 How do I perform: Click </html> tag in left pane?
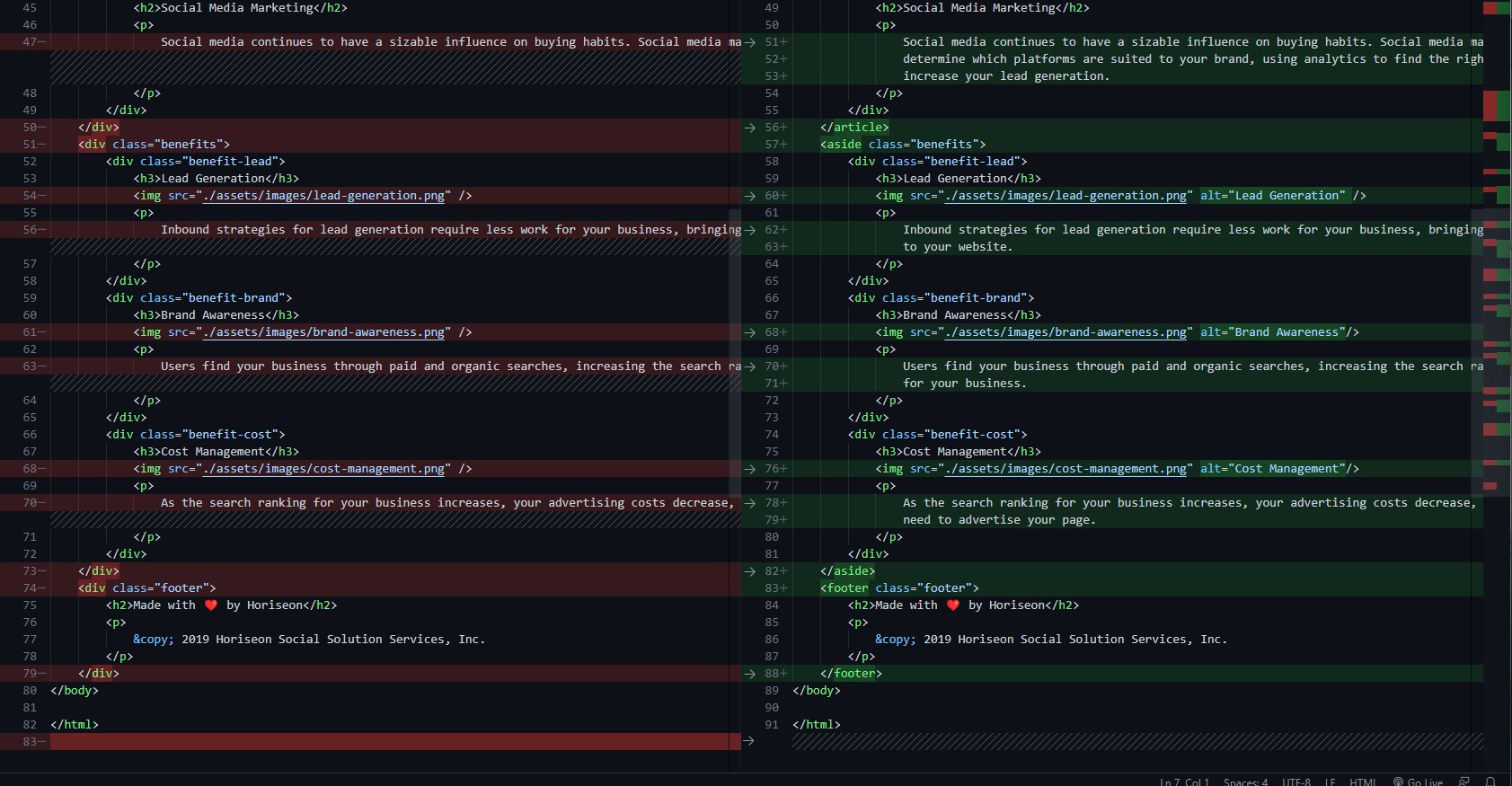[x=75, y=725]
